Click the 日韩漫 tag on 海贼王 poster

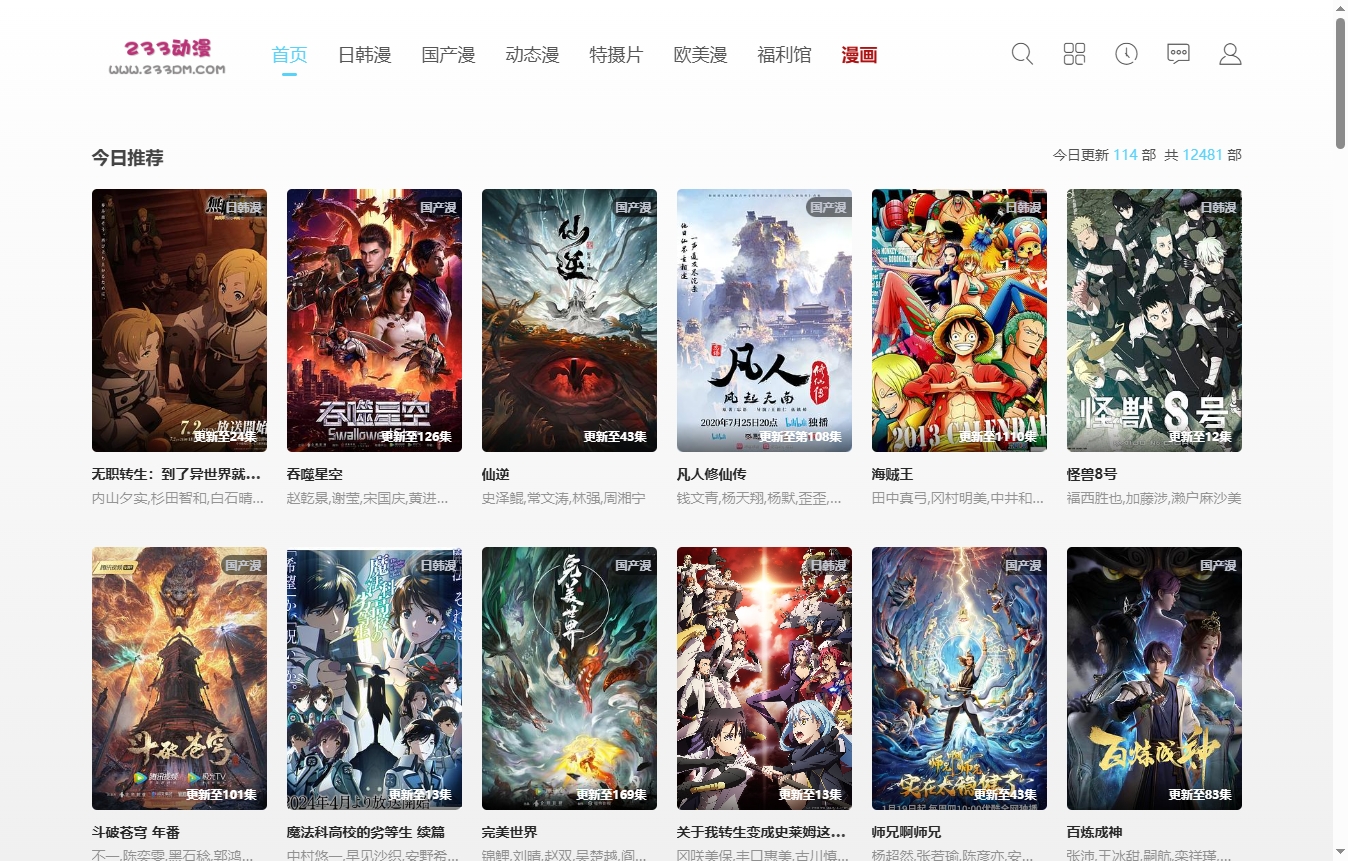tap(1023, 208)
